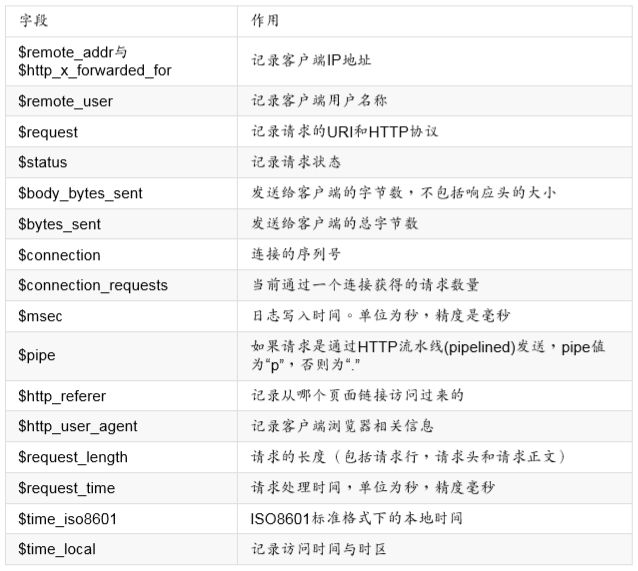Screen dimensions: 638x571
Task: Click the $connection field name
Action: coord(59,255)
